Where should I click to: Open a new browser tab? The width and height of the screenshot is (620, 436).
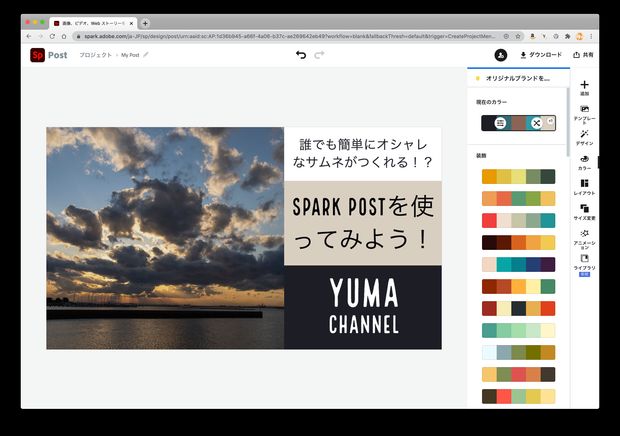pyautogui.click(x=145, y=23)
